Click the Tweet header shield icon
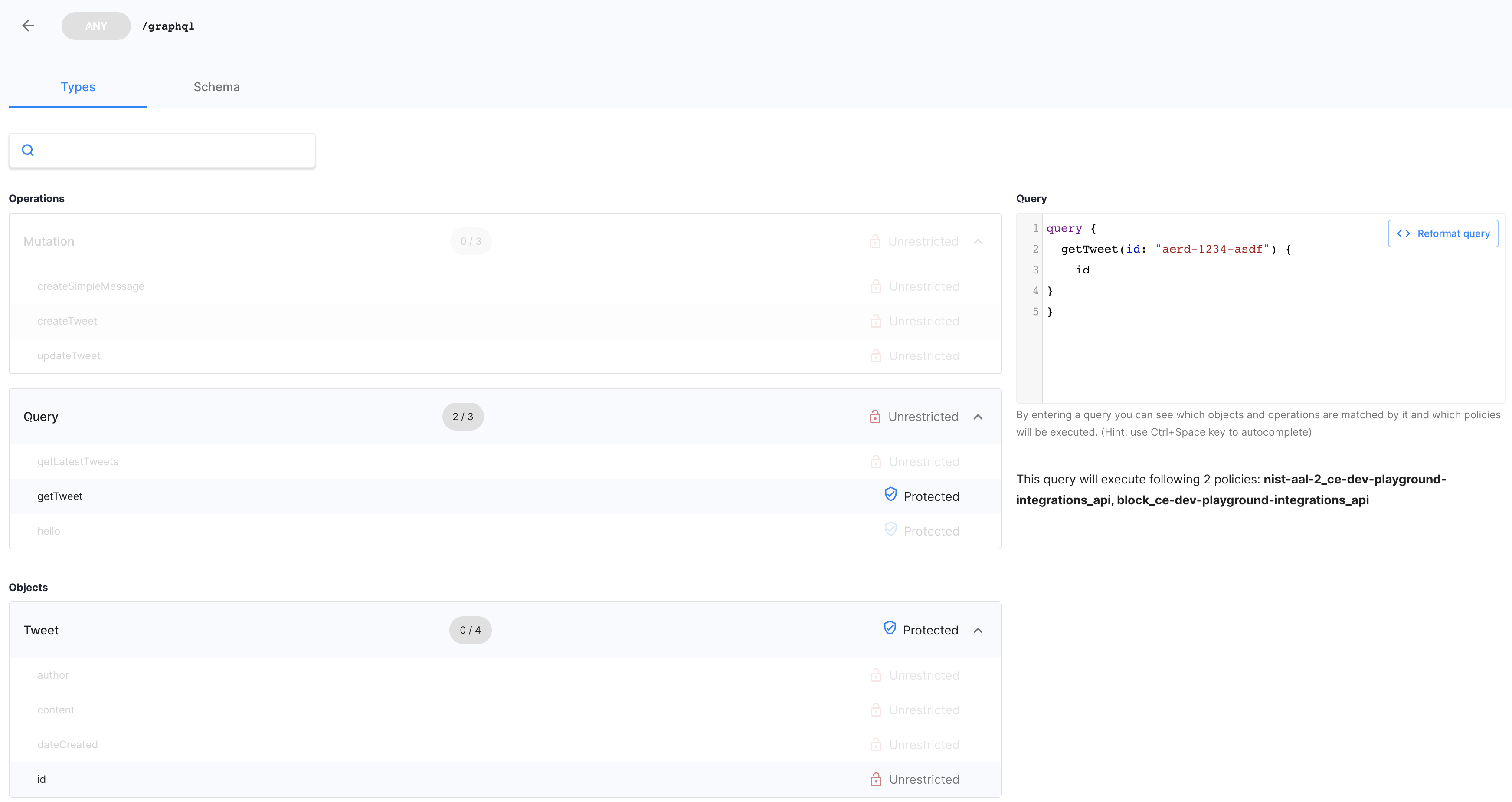 pos(890,628)
